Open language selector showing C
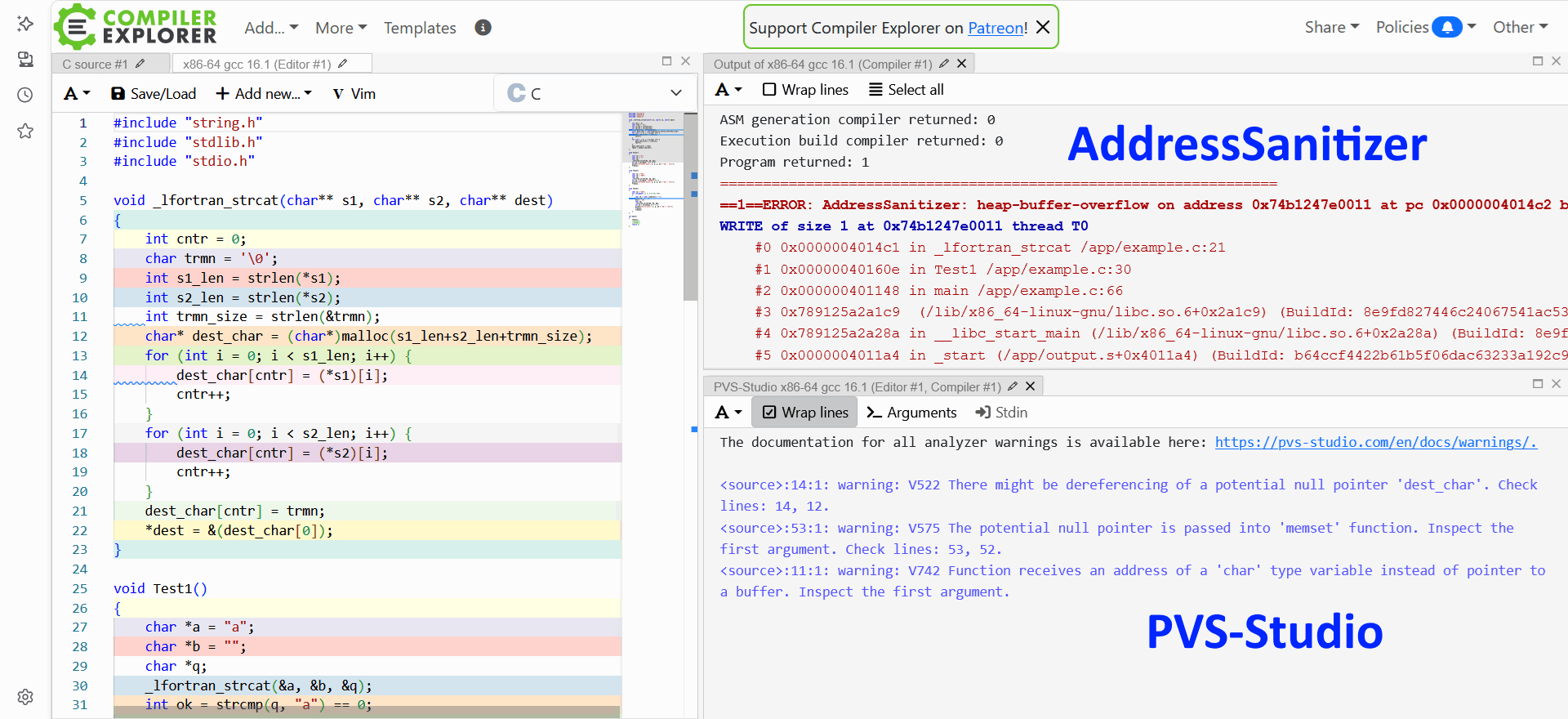 point(595,93)
